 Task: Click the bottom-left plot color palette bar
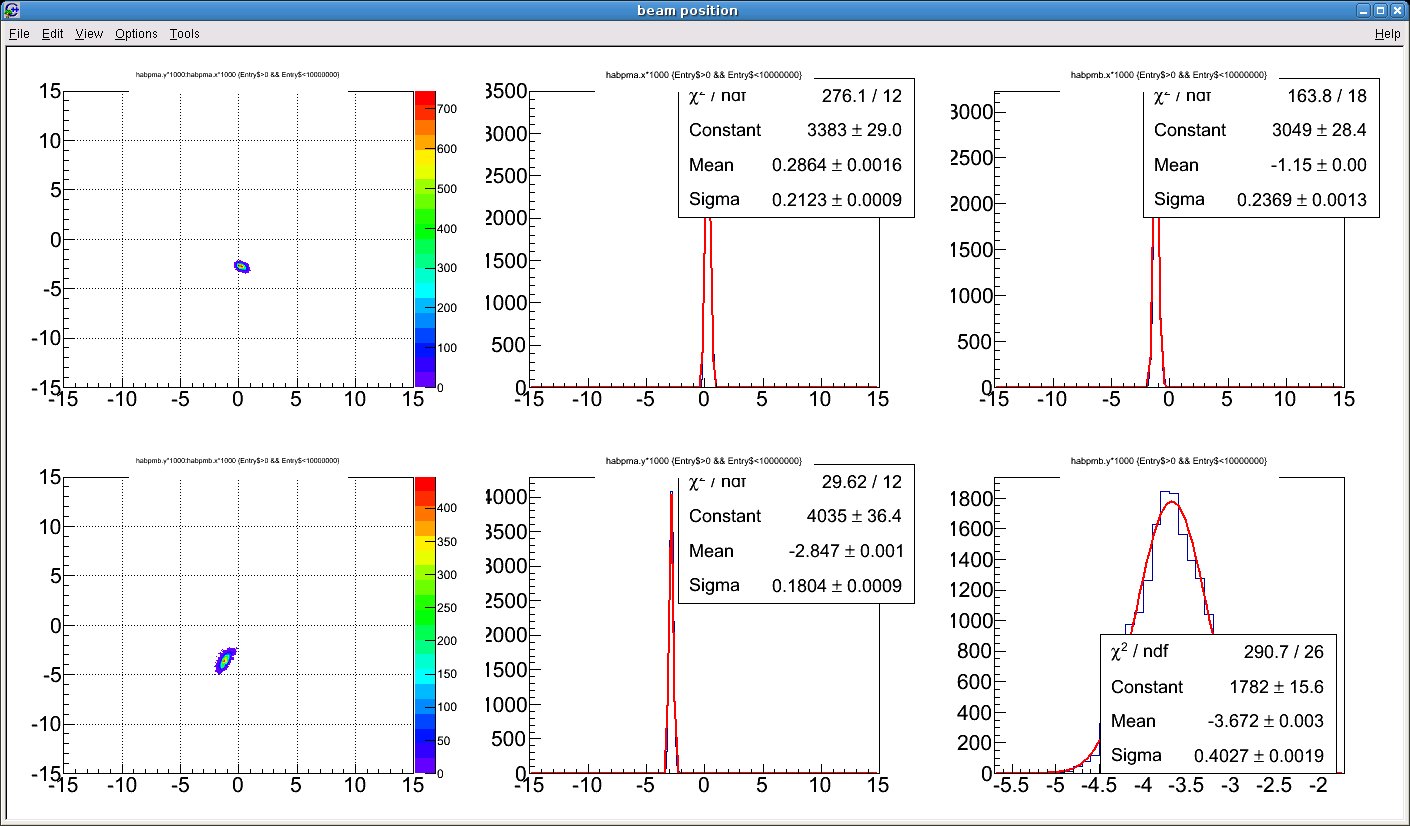(x=424, y=625)
